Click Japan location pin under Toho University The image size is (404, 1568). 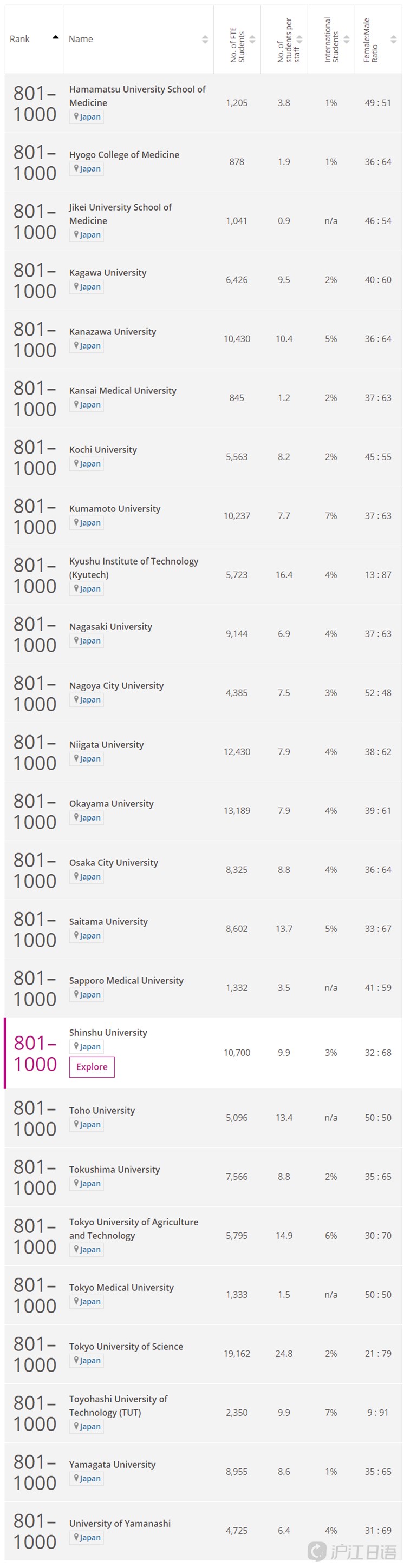76,1124
